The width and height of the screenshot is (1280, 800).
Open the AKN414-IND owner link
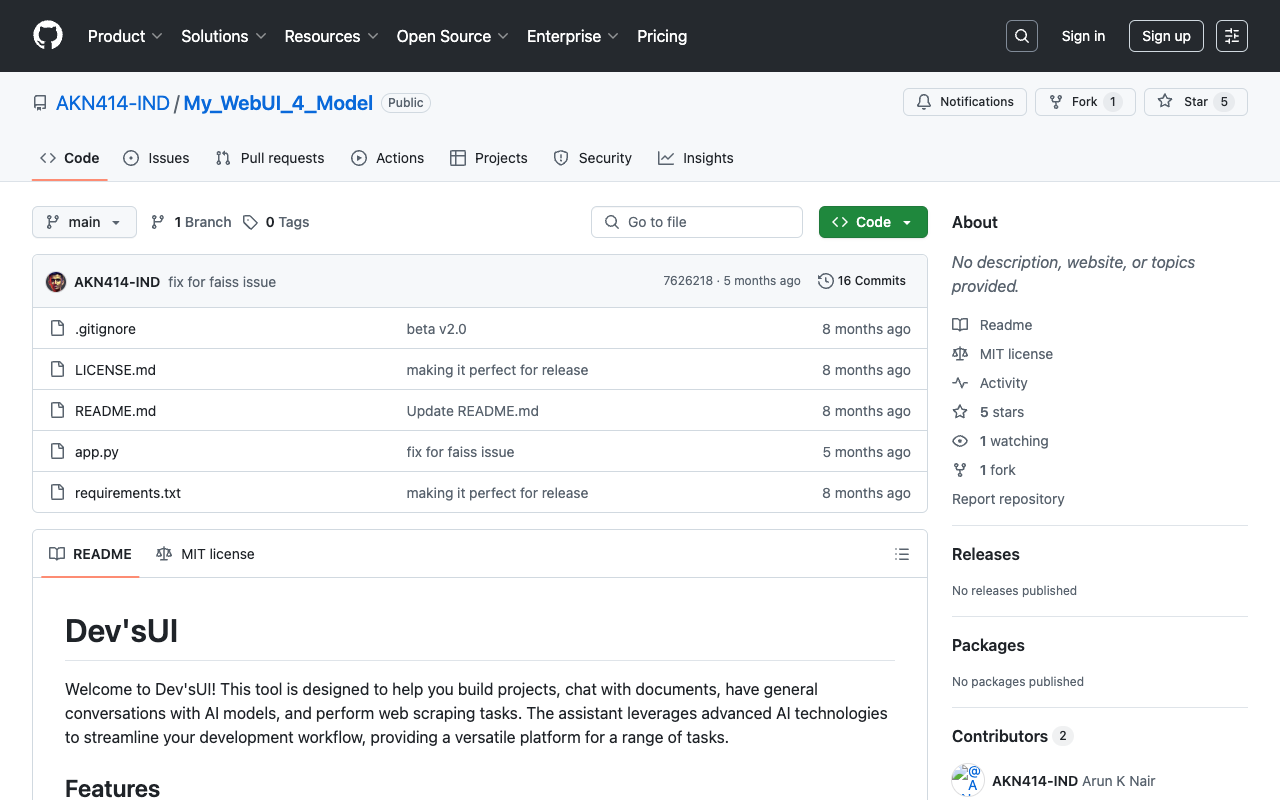coord(113,103)
